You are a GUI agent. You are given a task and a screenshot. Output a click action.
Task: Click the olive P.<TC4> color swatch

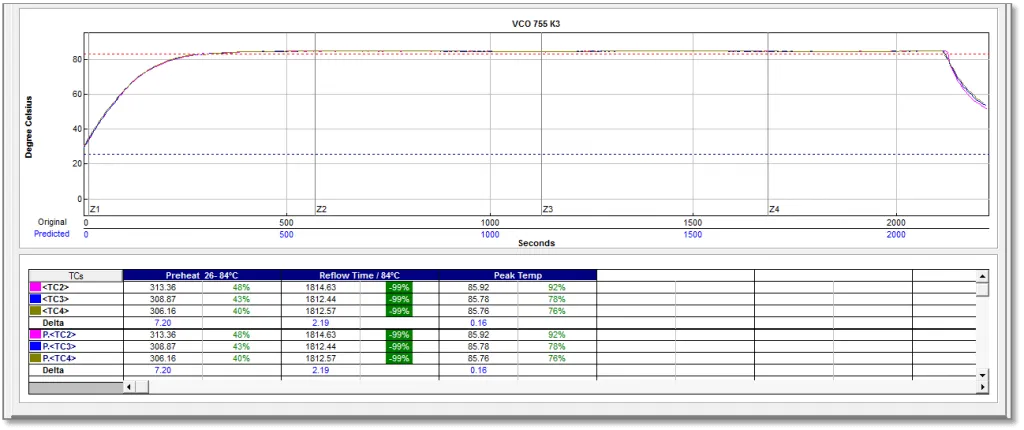click(35, 358)
